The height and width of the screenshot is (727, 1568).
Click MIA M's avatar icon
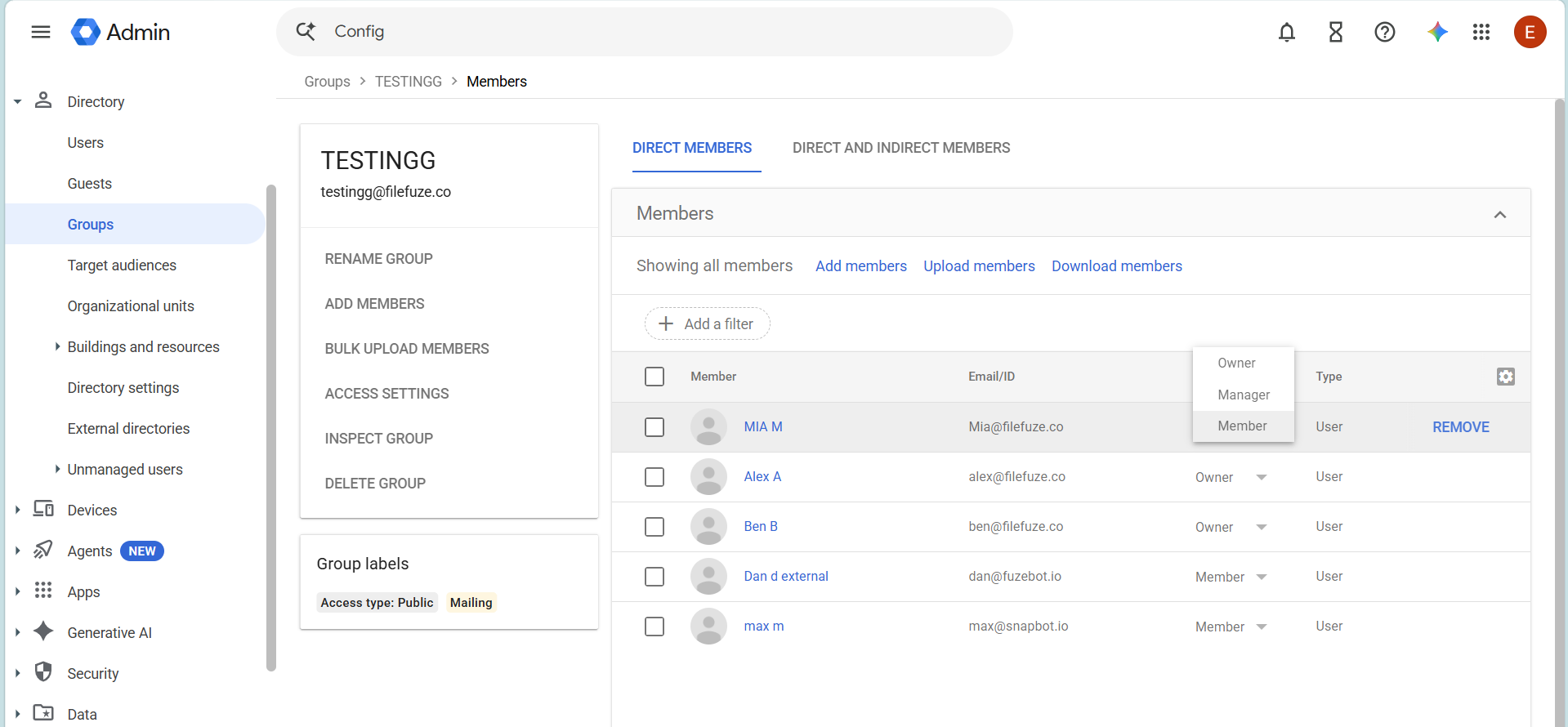[x=708, y=427]
